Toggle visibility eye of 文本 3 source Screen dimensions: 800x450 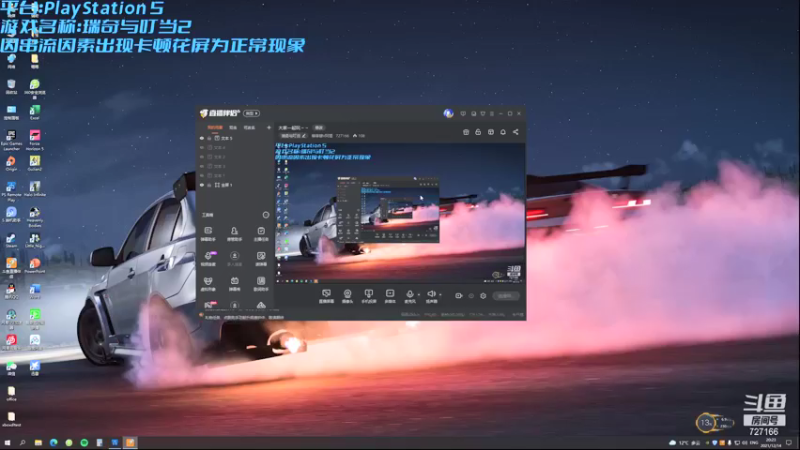[x=202, y=166]
